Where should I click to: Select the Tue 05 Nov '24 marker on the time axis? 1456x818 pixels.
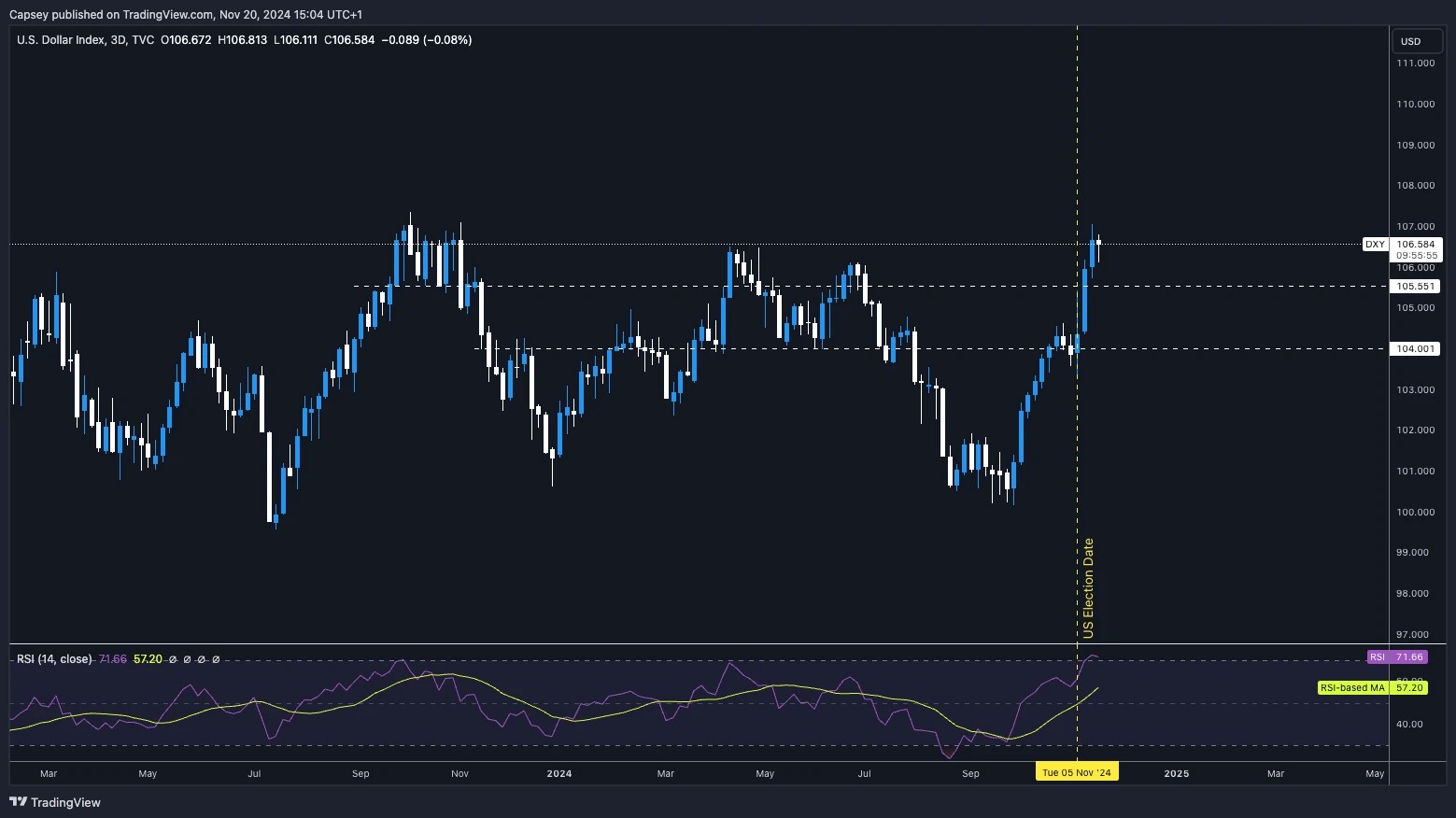[x=1077, y=772]
